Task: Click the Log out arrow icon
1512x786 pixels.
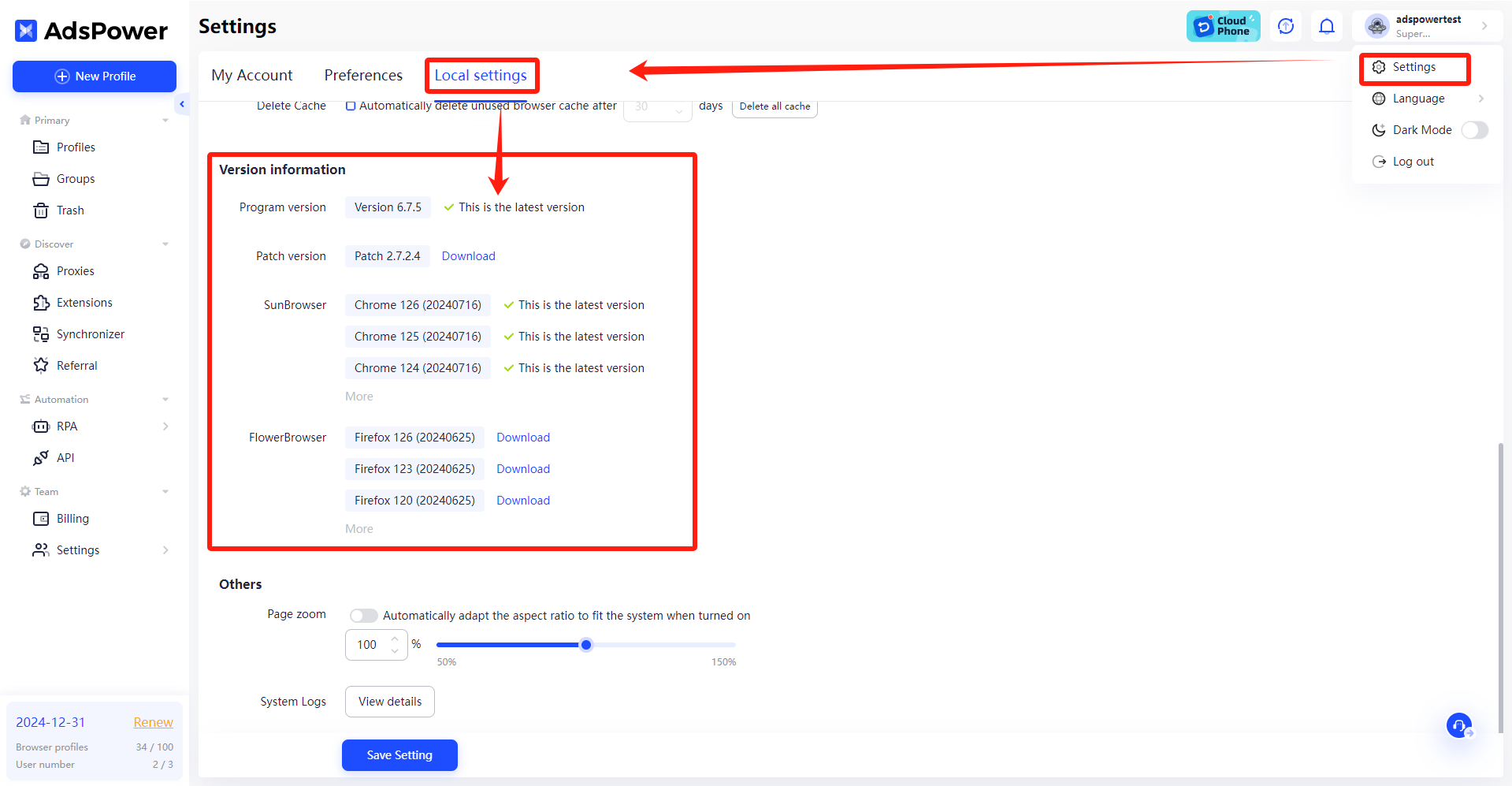Action: (x=1379, y=162)
